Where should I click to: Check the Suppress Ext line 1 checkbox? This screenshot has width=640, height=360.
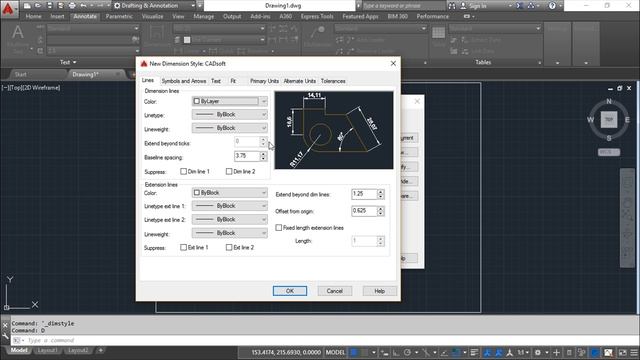[183, 247]
